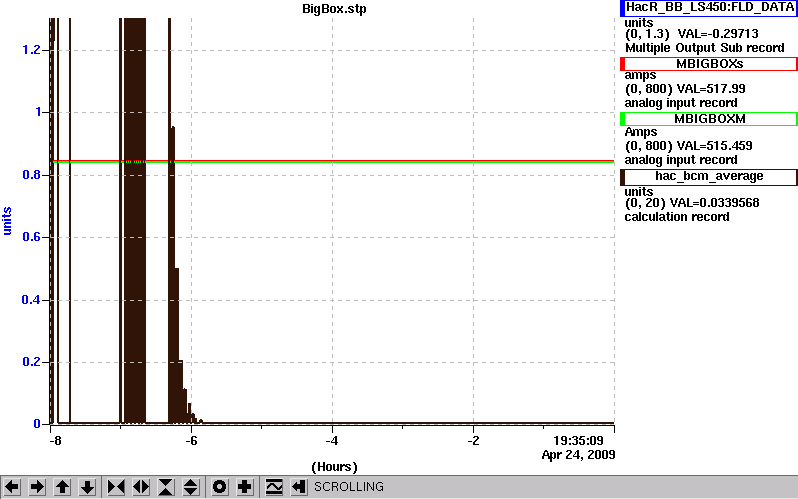Click the 0.6 y-axis tick label
The image size is (798, 499).
(x=31, y=237)
